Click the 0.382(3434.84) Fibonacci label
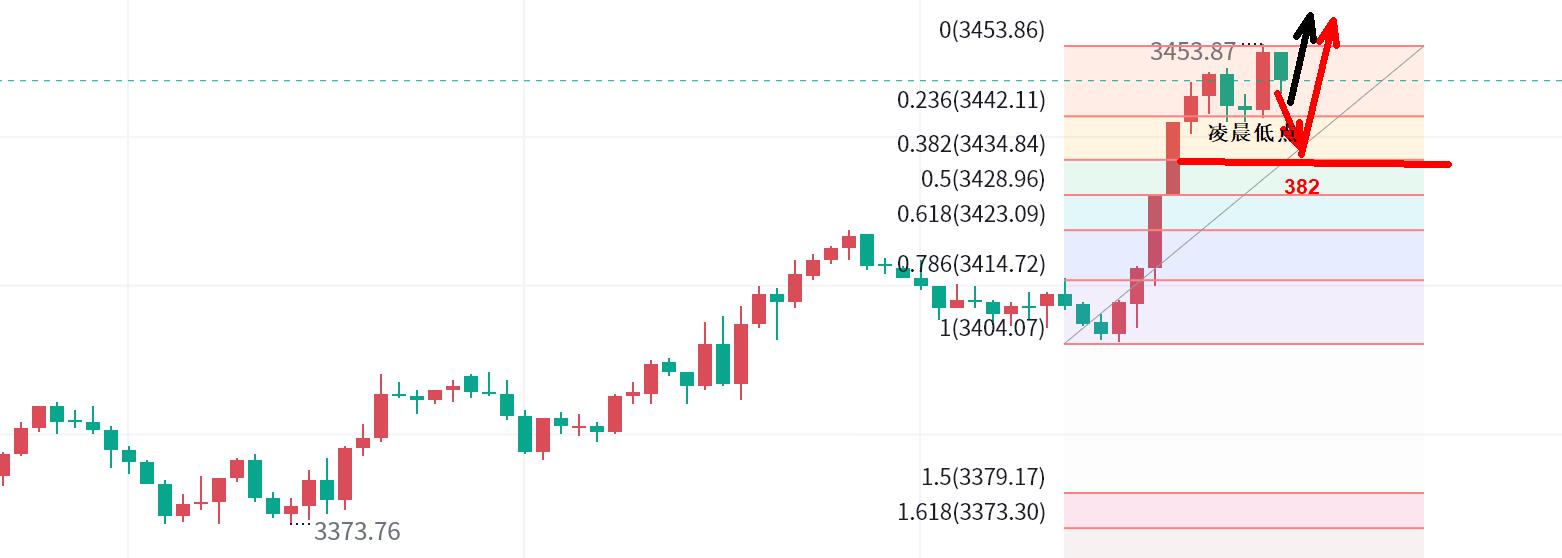1562x558 pixels. (970, 144)
